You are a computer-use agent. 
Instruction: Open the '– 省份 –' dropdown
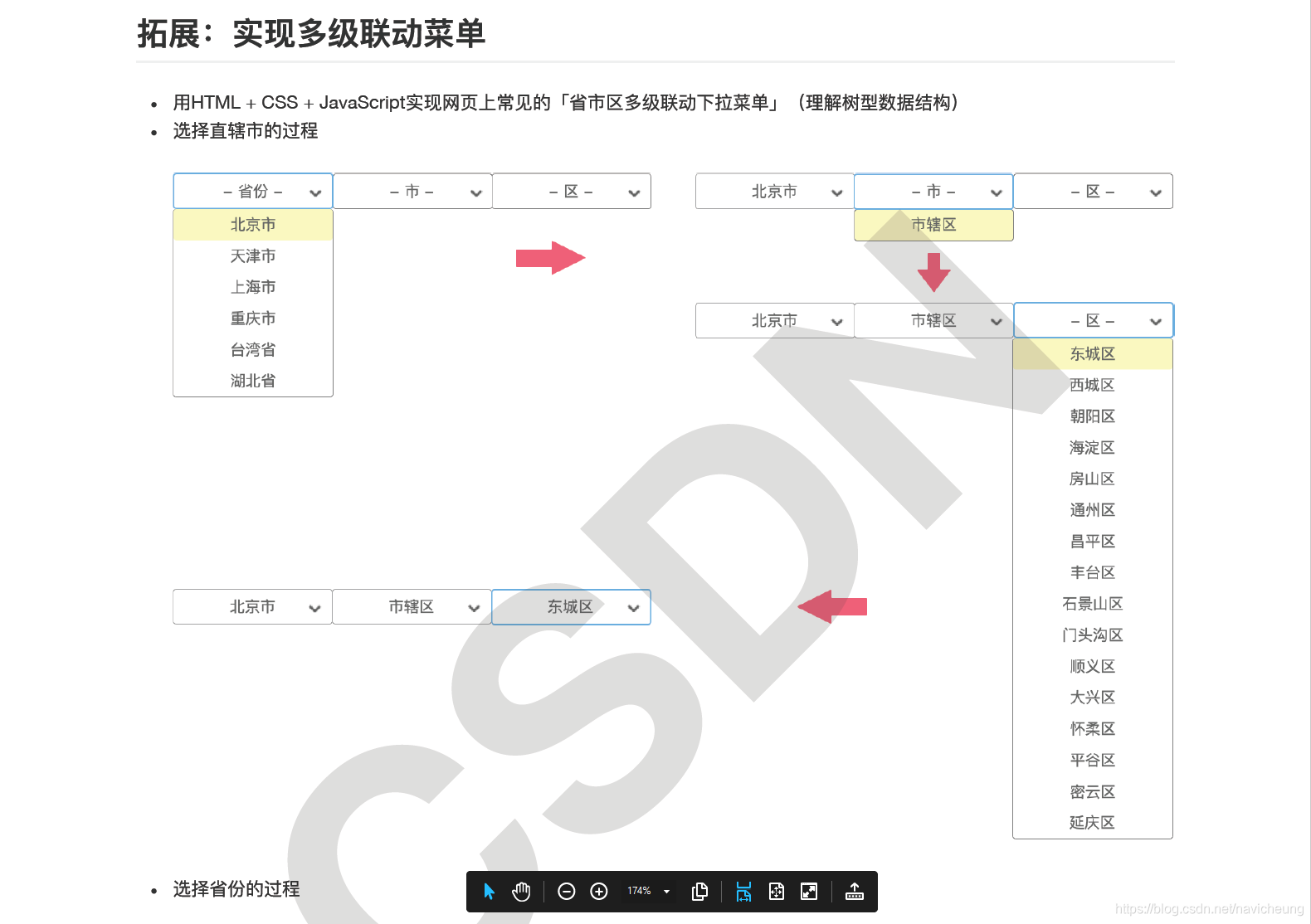pos(253,192)
